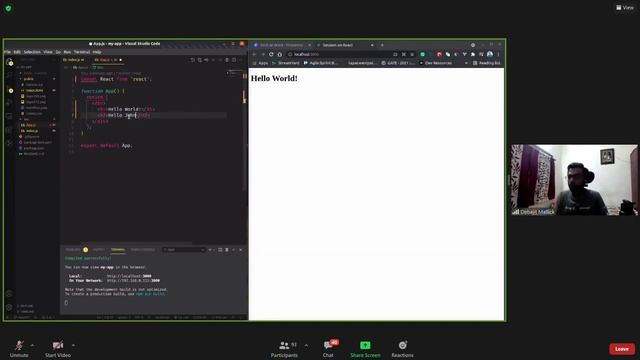Open Manage gear in VS Code activity bar

coord(9,307)
